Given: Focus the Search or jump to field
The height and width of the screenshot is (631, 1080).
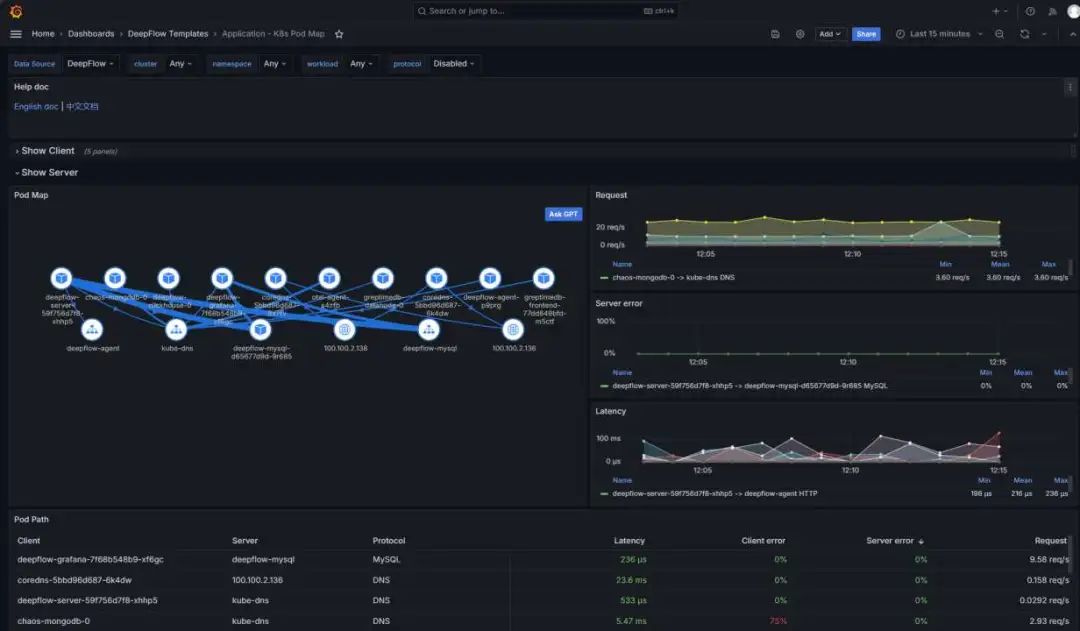Looking at the screenshot, I should point(546,11).
